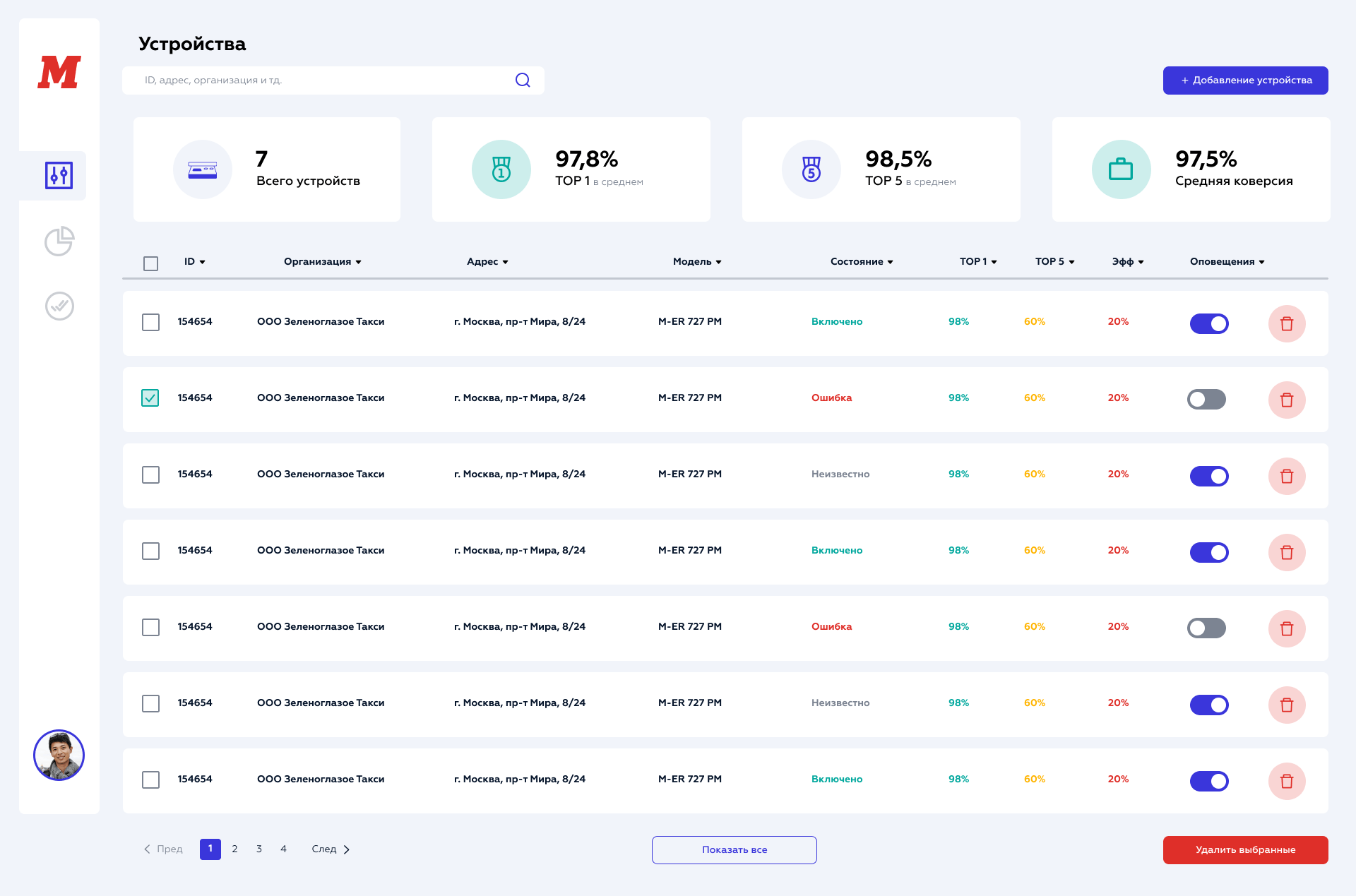Open the devices sliders sidebar icon

(59, 175)
